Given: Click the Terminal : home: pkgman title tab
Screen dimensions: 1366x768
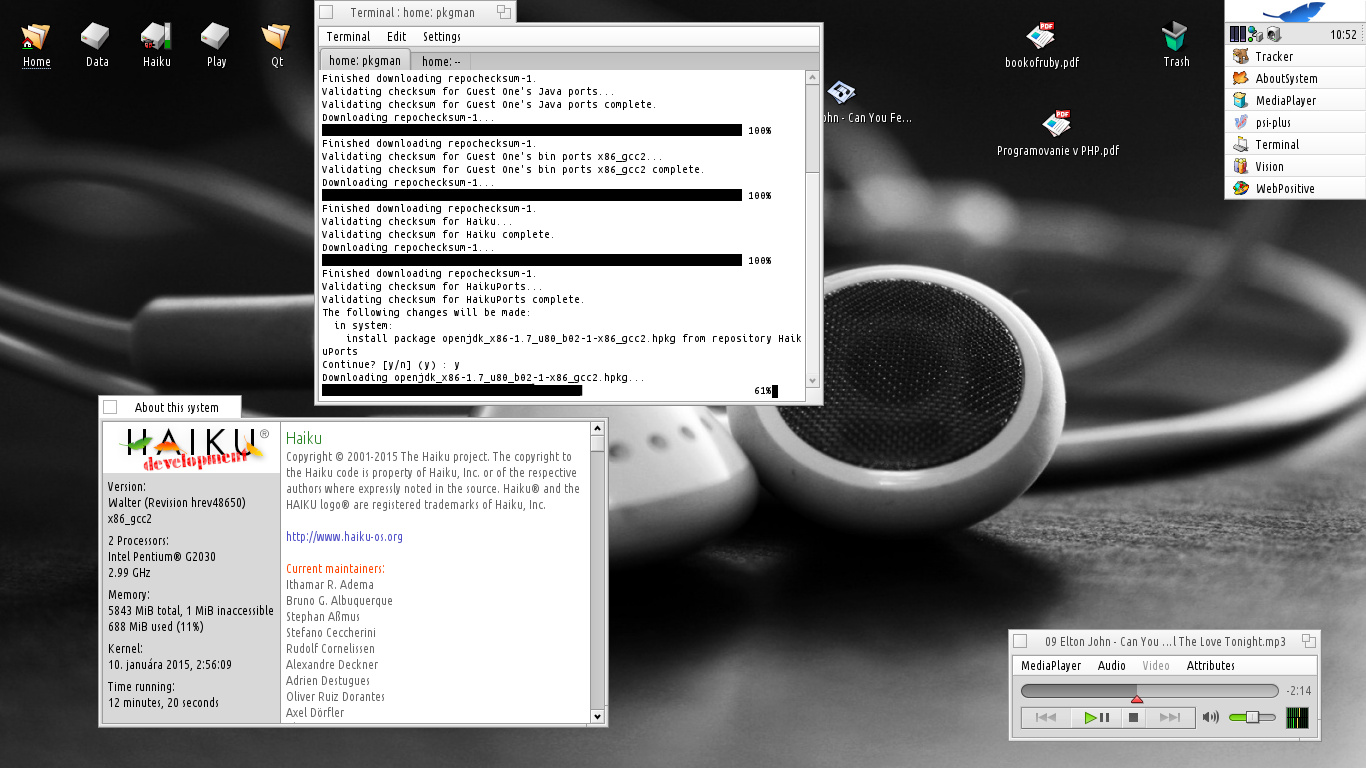Looking at the screenshot, I should coord(415,12).
